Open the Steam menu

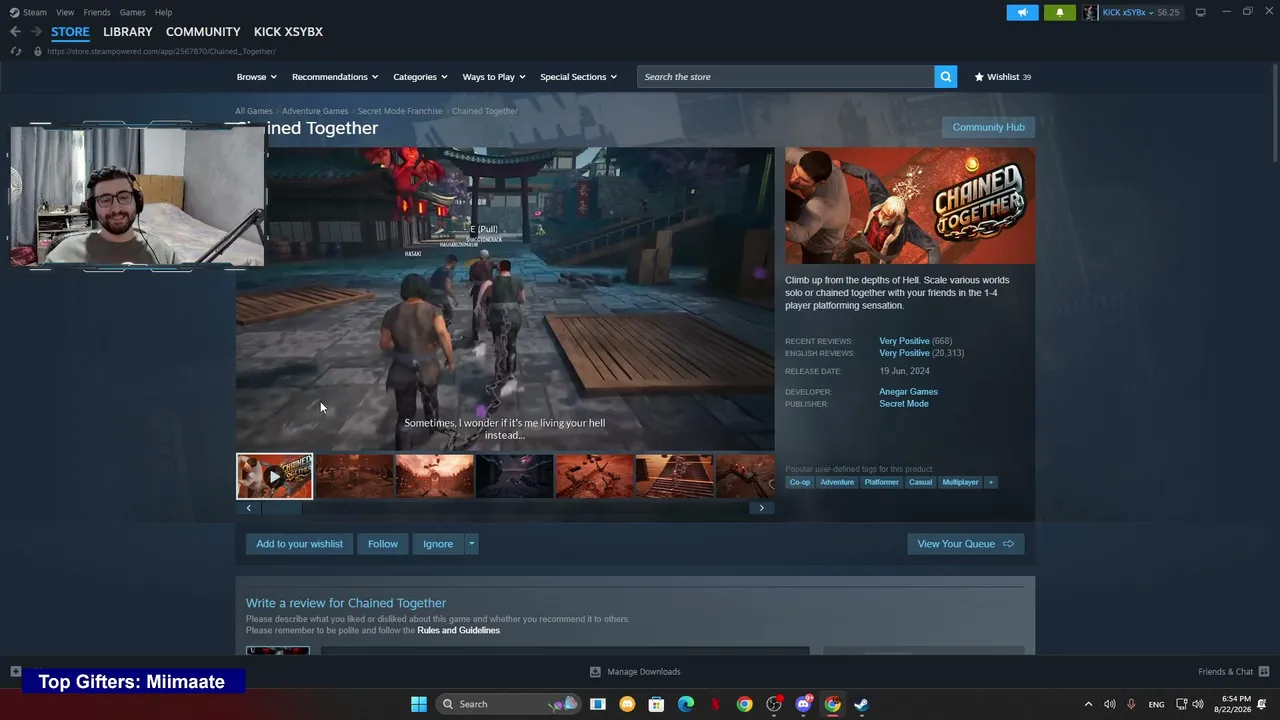35,12
